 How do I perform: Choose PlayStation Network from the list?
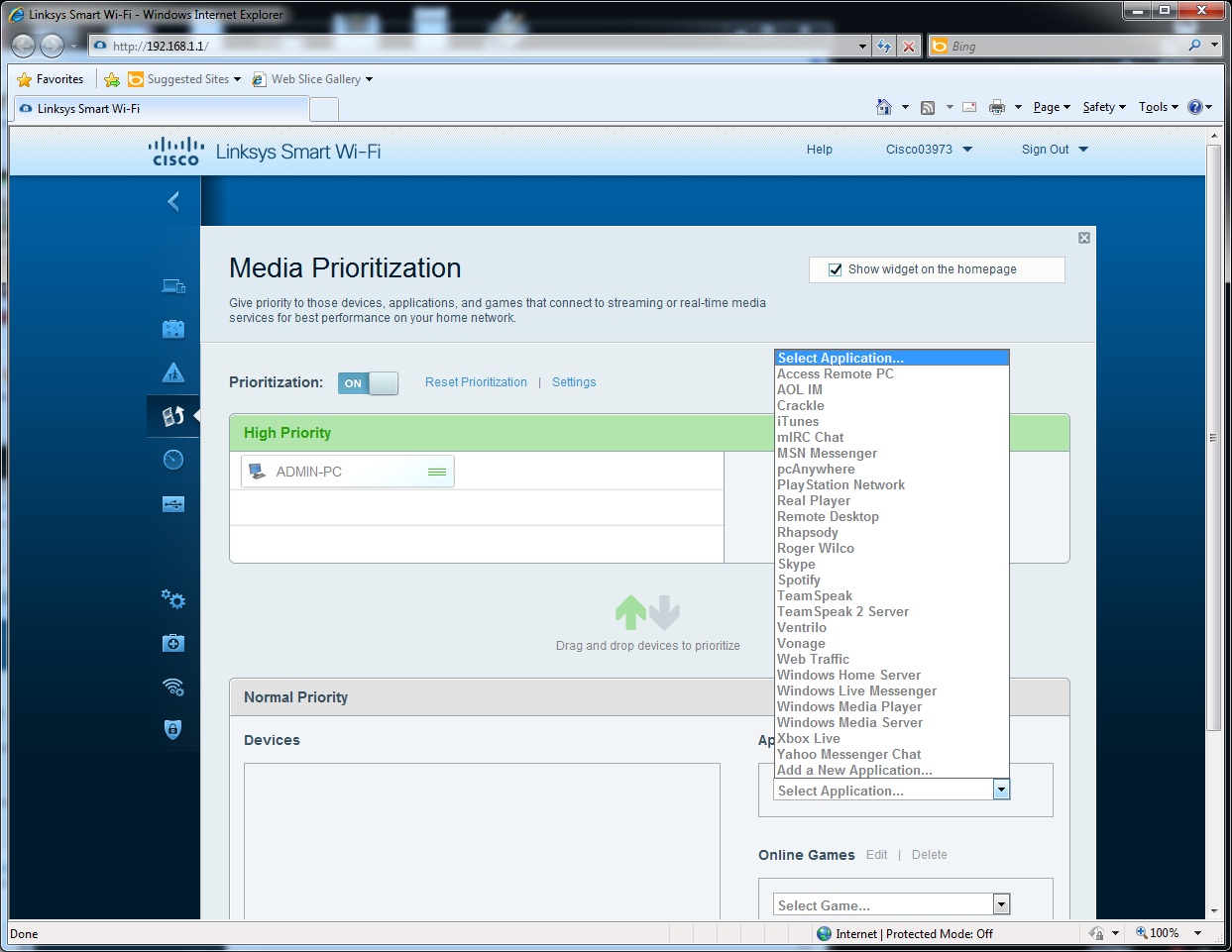click(x=891, y=484)
